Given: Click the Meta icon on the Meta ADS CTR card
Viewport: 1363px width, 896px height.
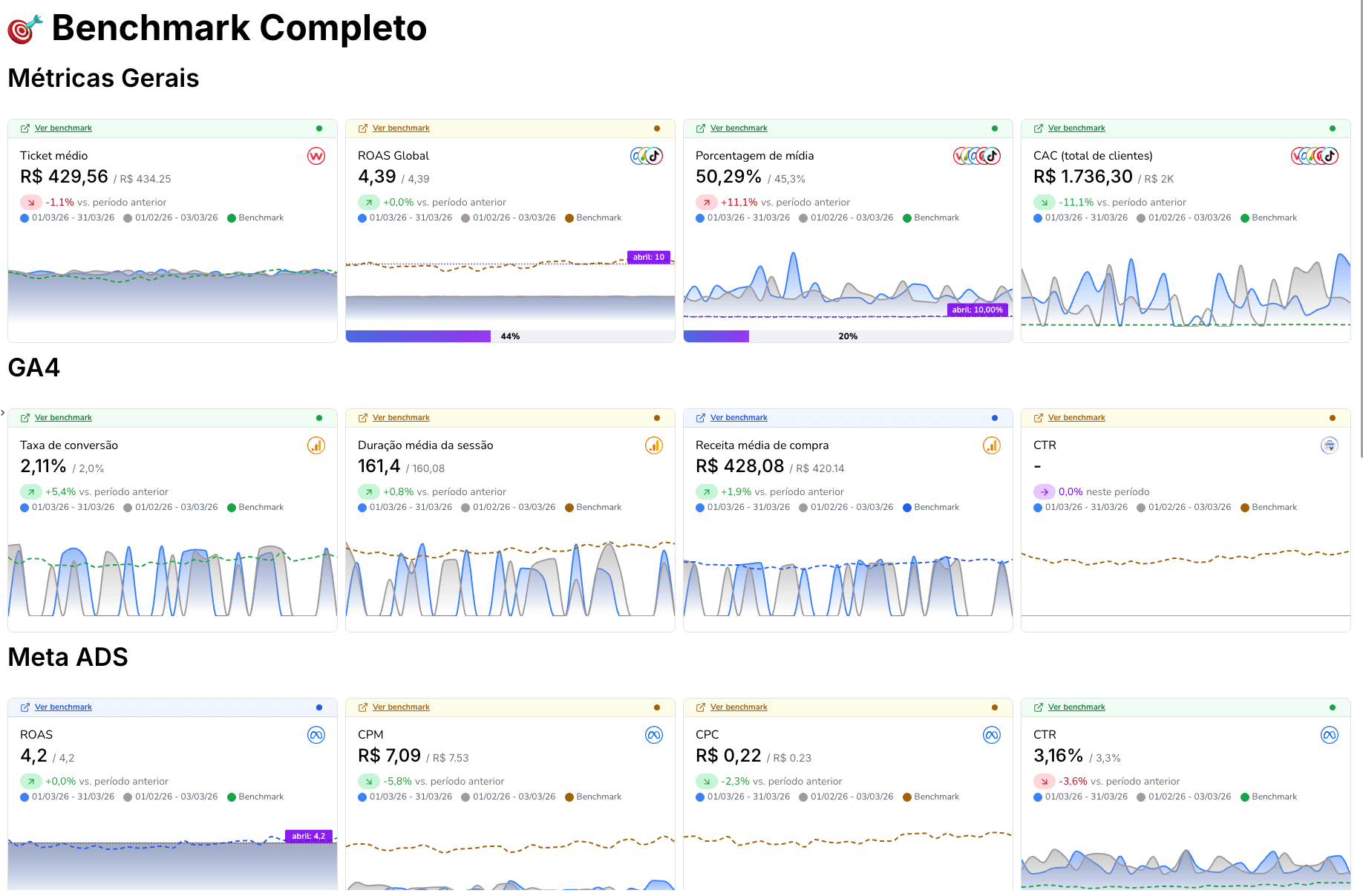Looking at the screenshot, I should (x=1330, y=735).
